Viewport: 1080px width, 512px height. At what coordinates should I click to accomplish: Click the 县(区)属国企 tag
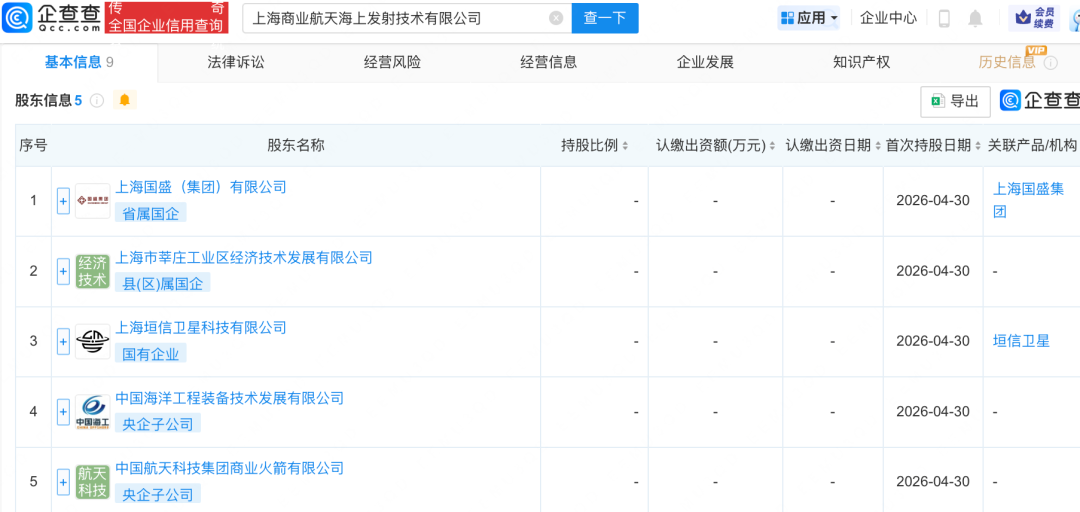[163, 284]
